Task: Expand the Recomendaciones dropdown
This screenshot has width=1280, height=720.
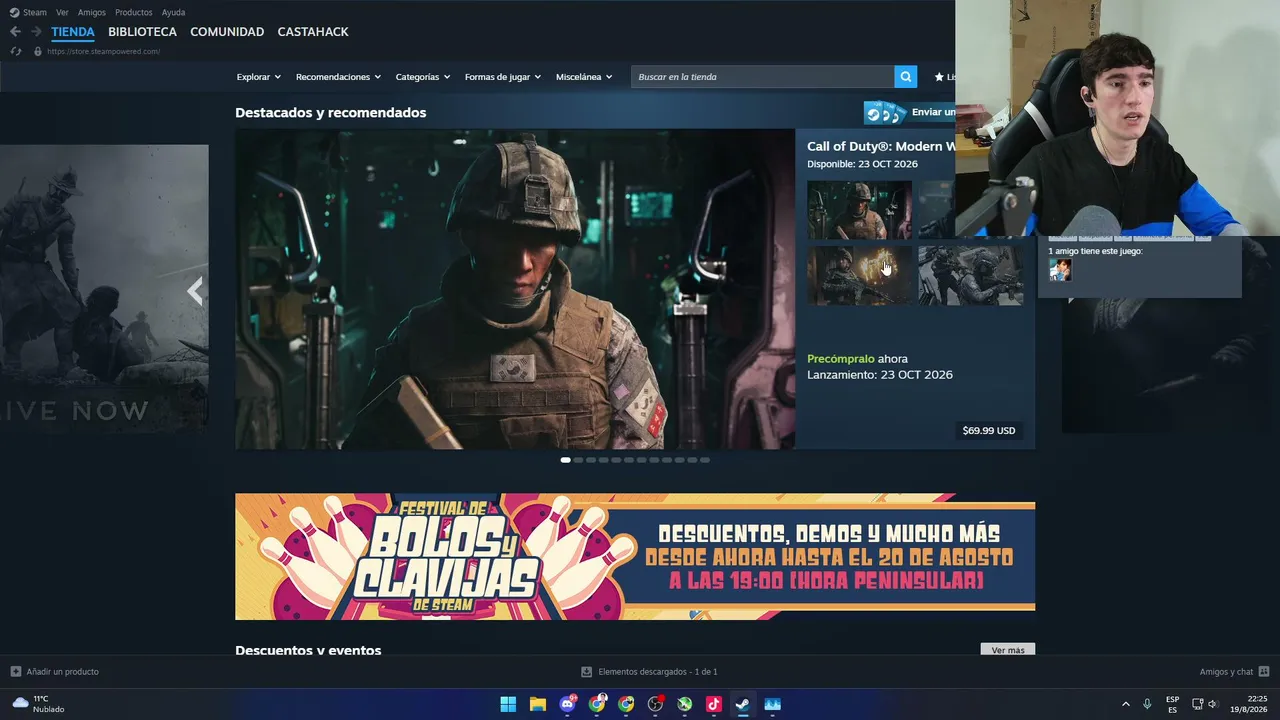Action: (339, 77)
